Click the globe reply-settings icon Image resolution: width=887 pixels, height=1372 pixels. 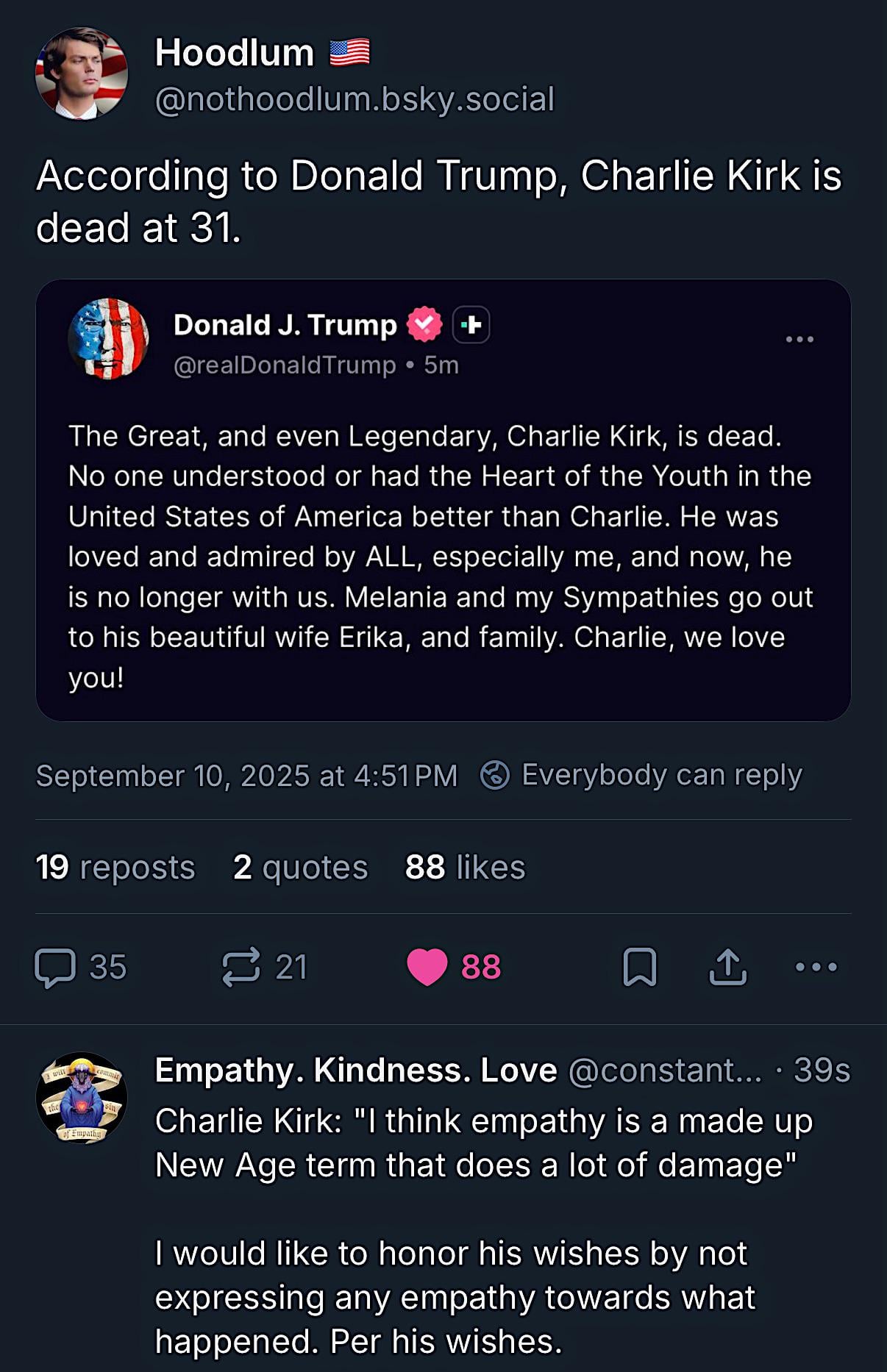[x=495, y=775]
